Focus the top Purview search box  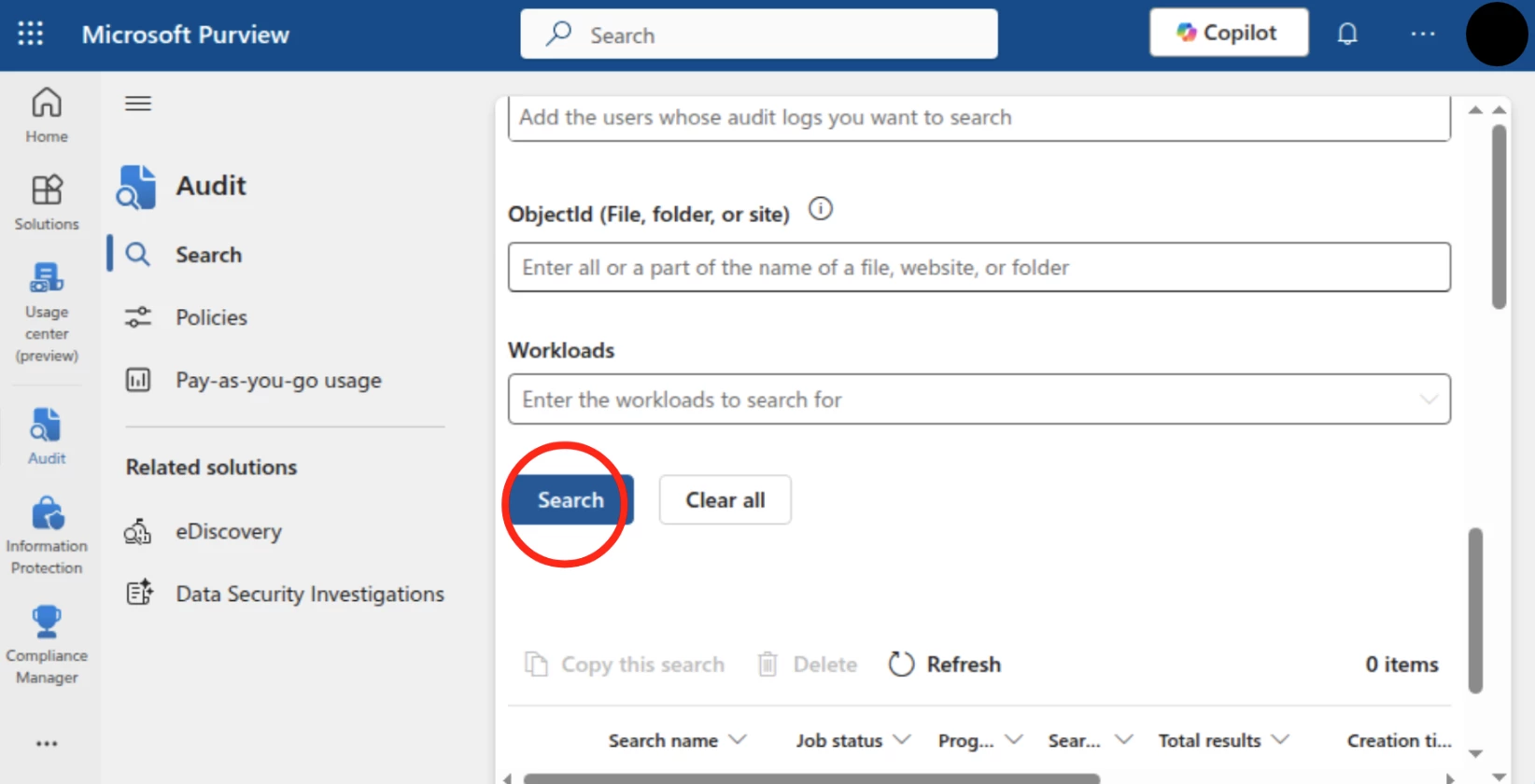point(759,35)
